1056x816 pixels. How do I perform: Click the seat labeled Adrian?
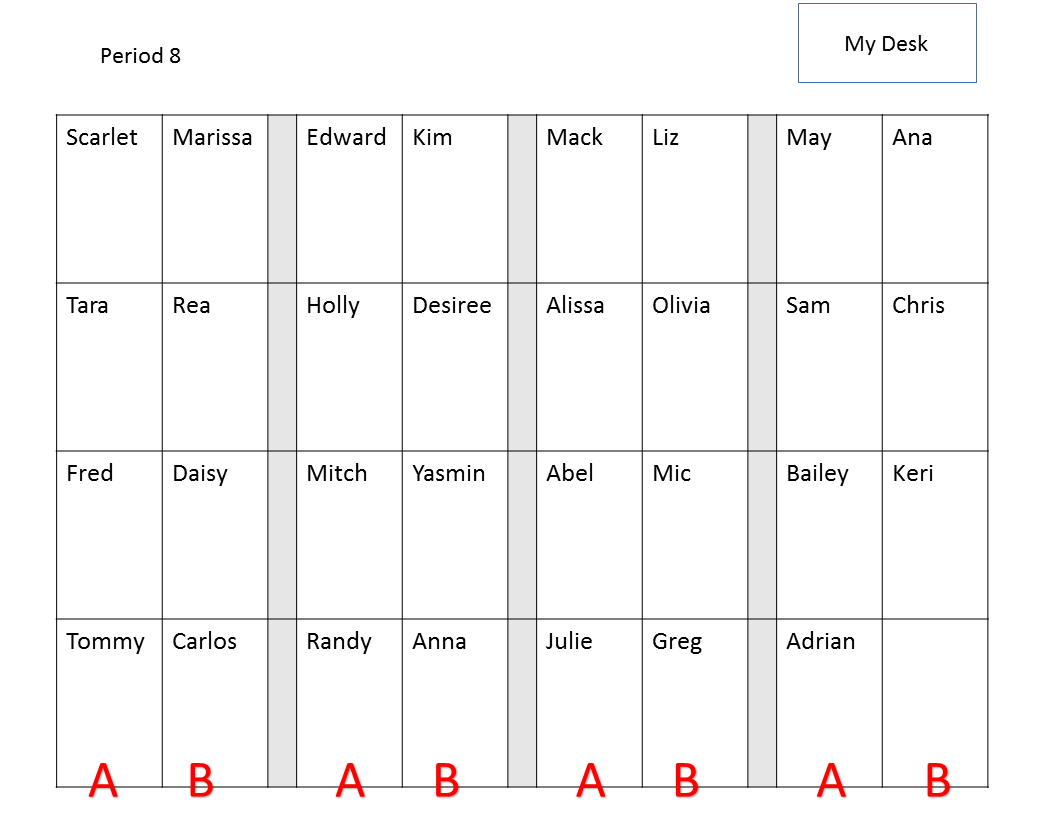pyautogui.click(x=829, y=702)
